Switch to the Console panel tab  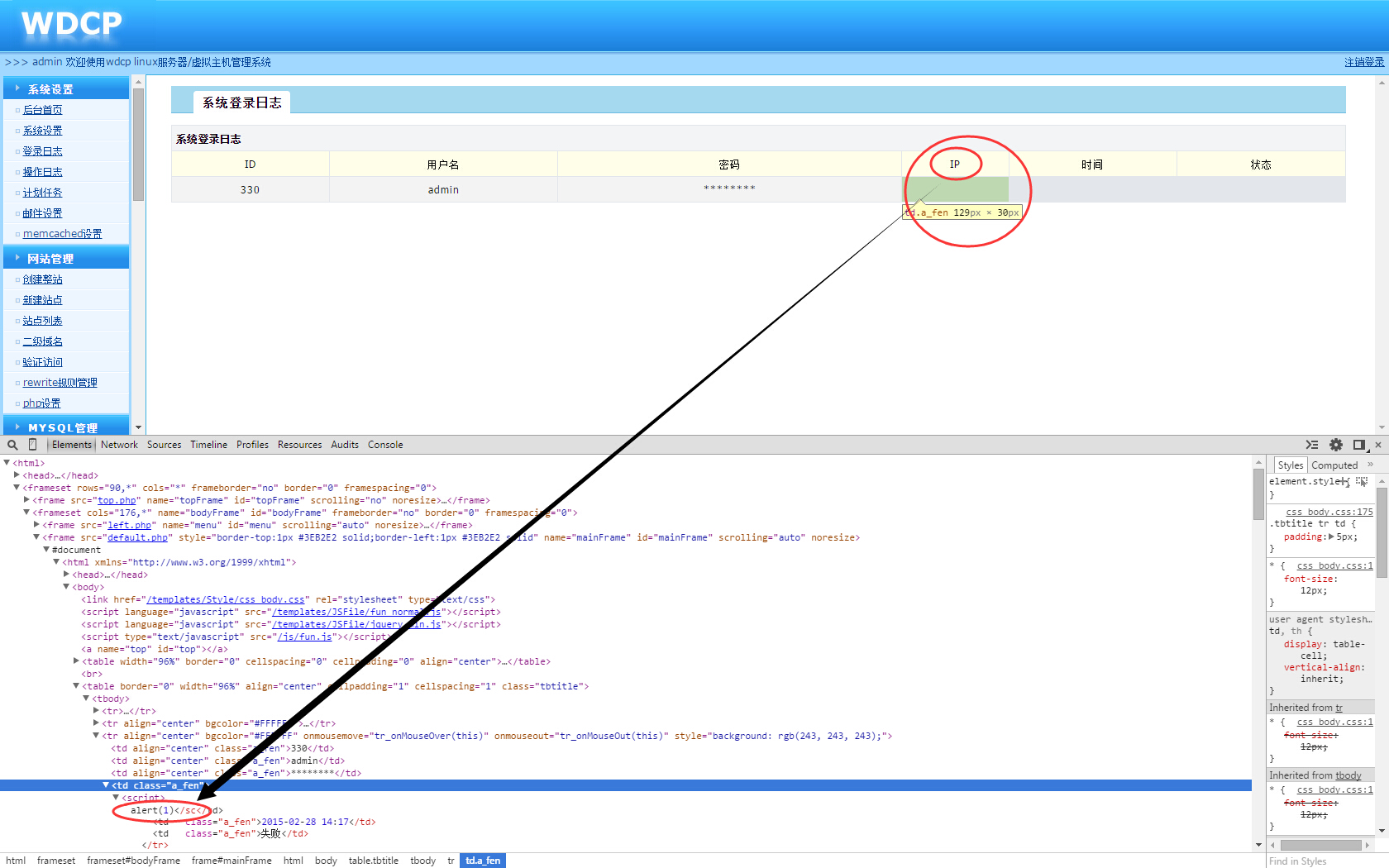tap(385, 445)
